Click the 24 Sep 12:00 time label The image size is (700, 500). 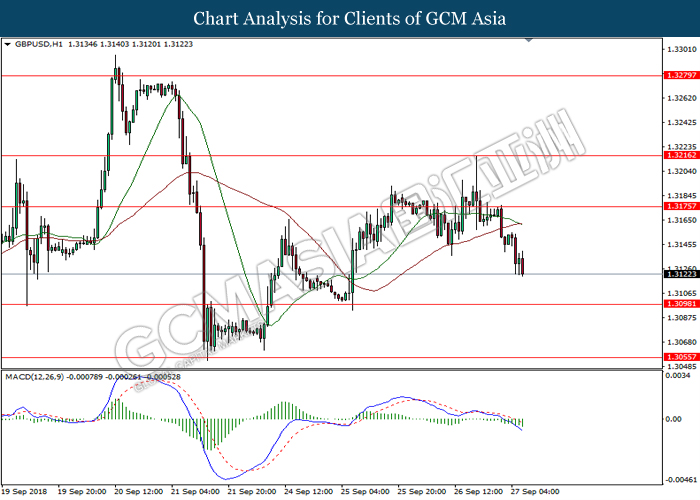pos(308,492)
